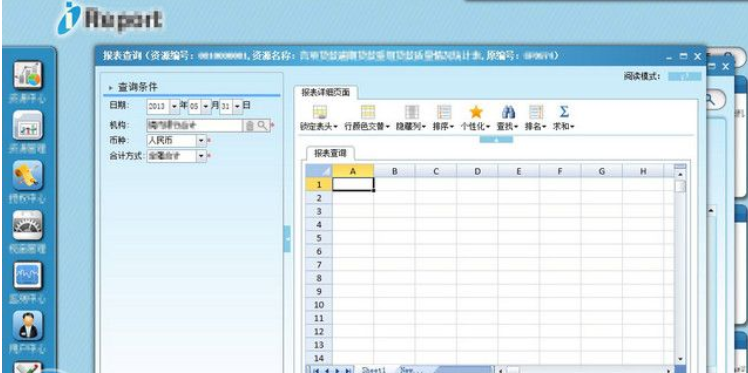The height and width of the screenshot is (373, 748).
Task: Click column header B
Action: coord(395,171)
